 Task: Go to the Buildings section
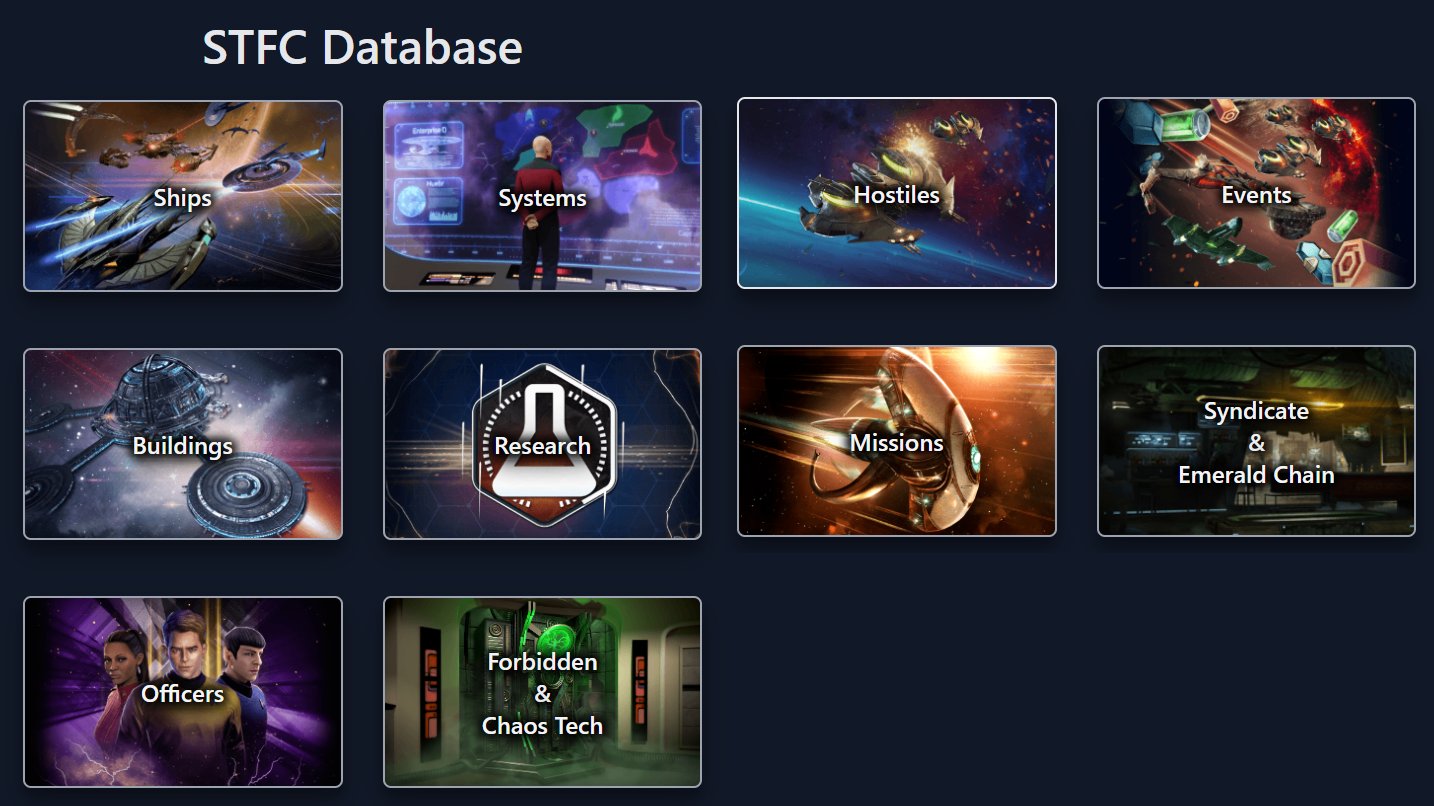click(183, 444)
